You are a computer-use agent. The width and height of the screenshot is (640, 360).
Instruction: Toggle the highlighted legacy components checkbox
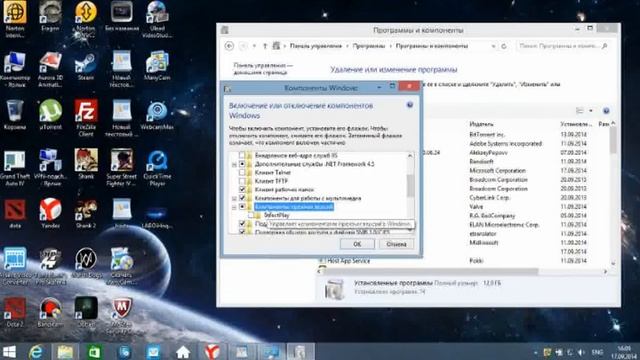(x=242, y=207)
